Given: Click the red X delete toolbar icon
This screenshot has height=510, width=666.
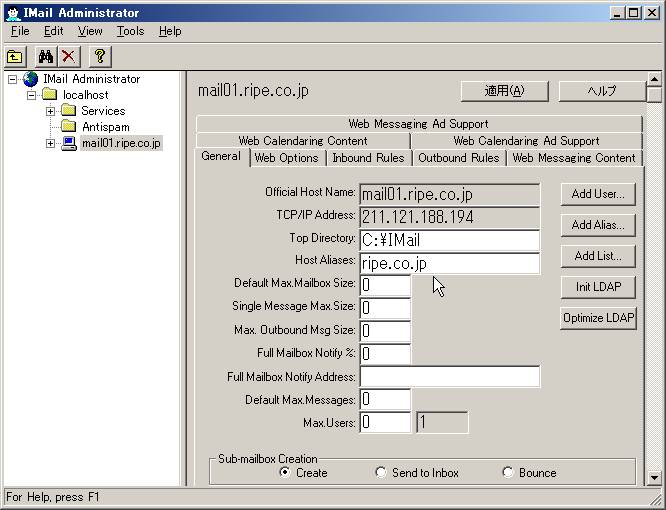Looking at the screenshot, I should [69, 56].
